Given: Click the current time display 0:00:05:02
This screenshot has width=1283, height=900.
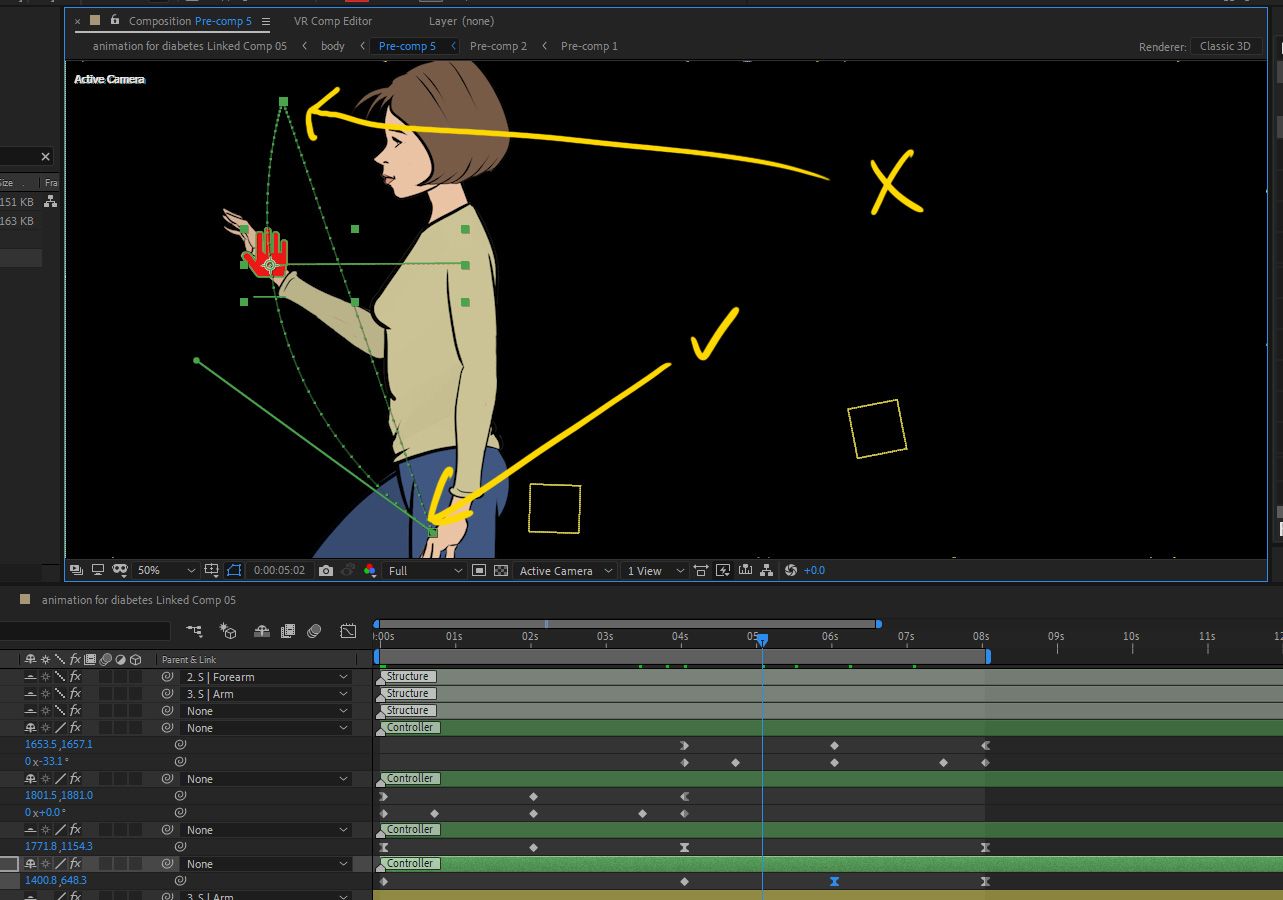Looking at the screenshot, I should coord(279,570).
